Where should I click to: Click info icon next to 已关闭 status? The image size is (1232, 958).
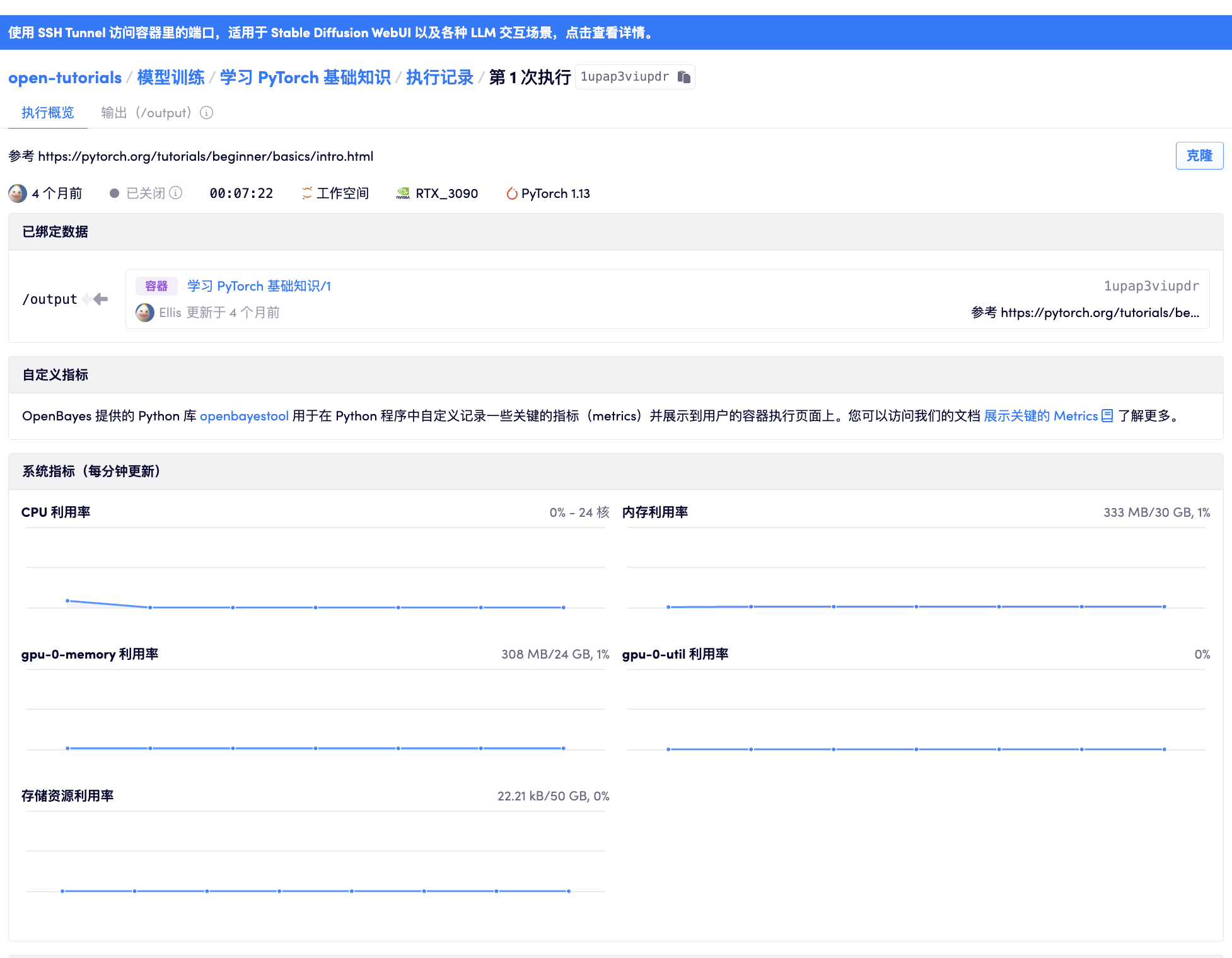point(176,193)
